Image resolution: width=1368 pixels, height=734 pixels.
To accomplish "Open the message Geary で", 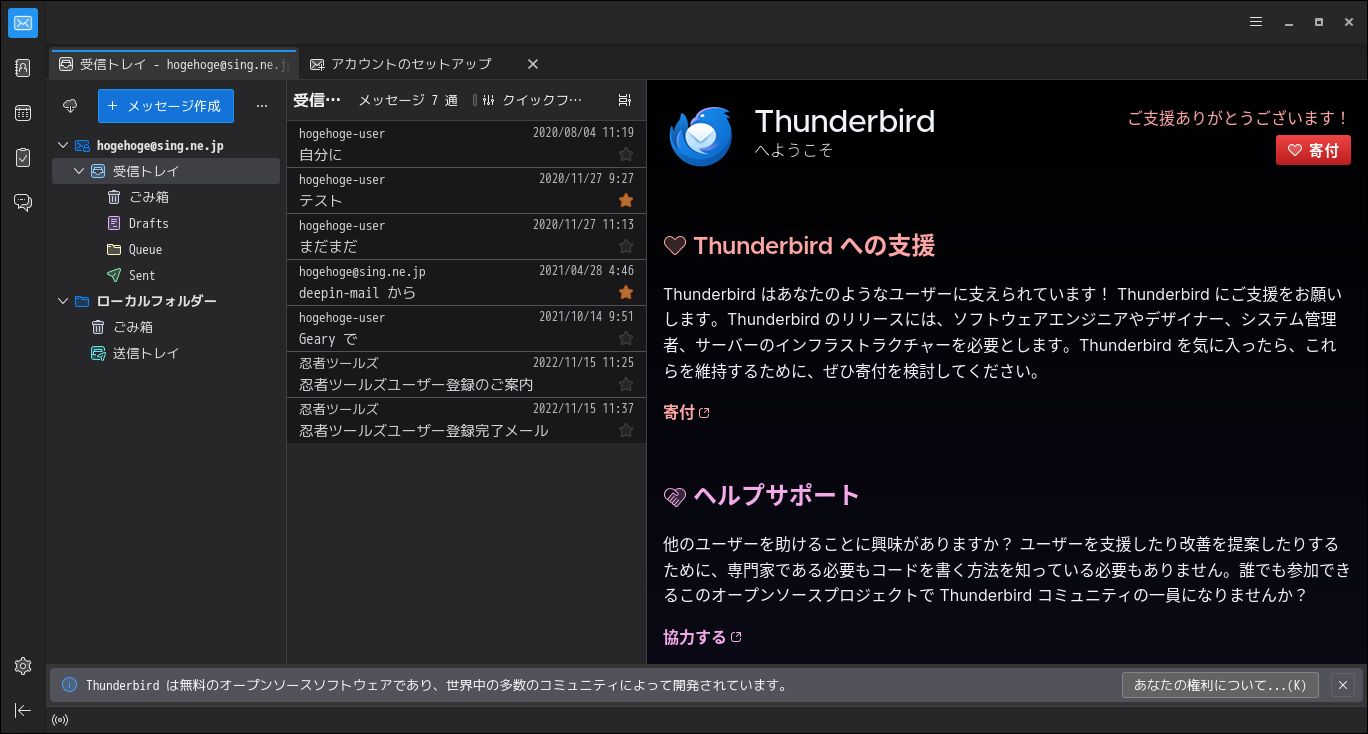I will tap(466, 328).
